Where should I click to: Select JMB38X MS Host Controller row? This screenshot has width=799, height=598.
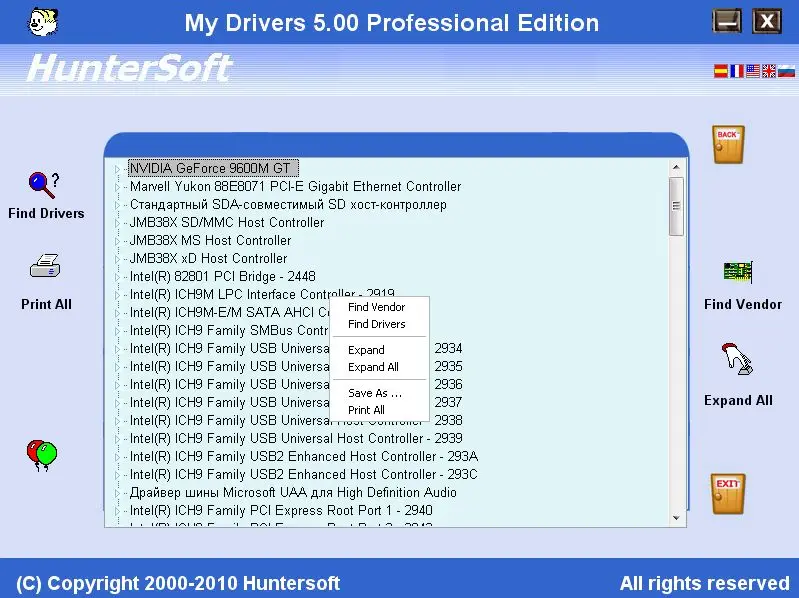tap(210, 240)
